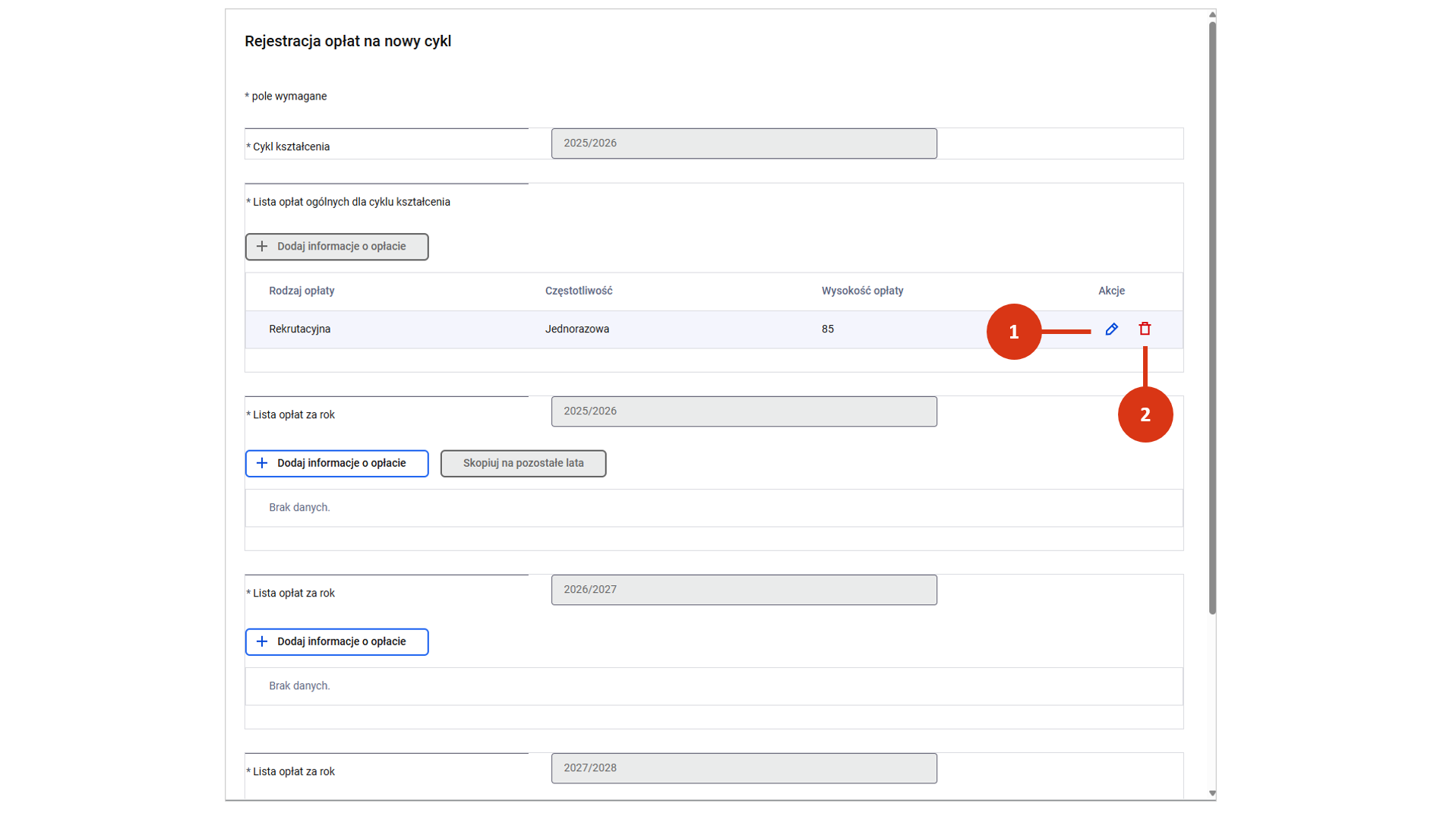1456x816 pixels.
Task: Click scrollbar down arrow
Action: 1212,793
